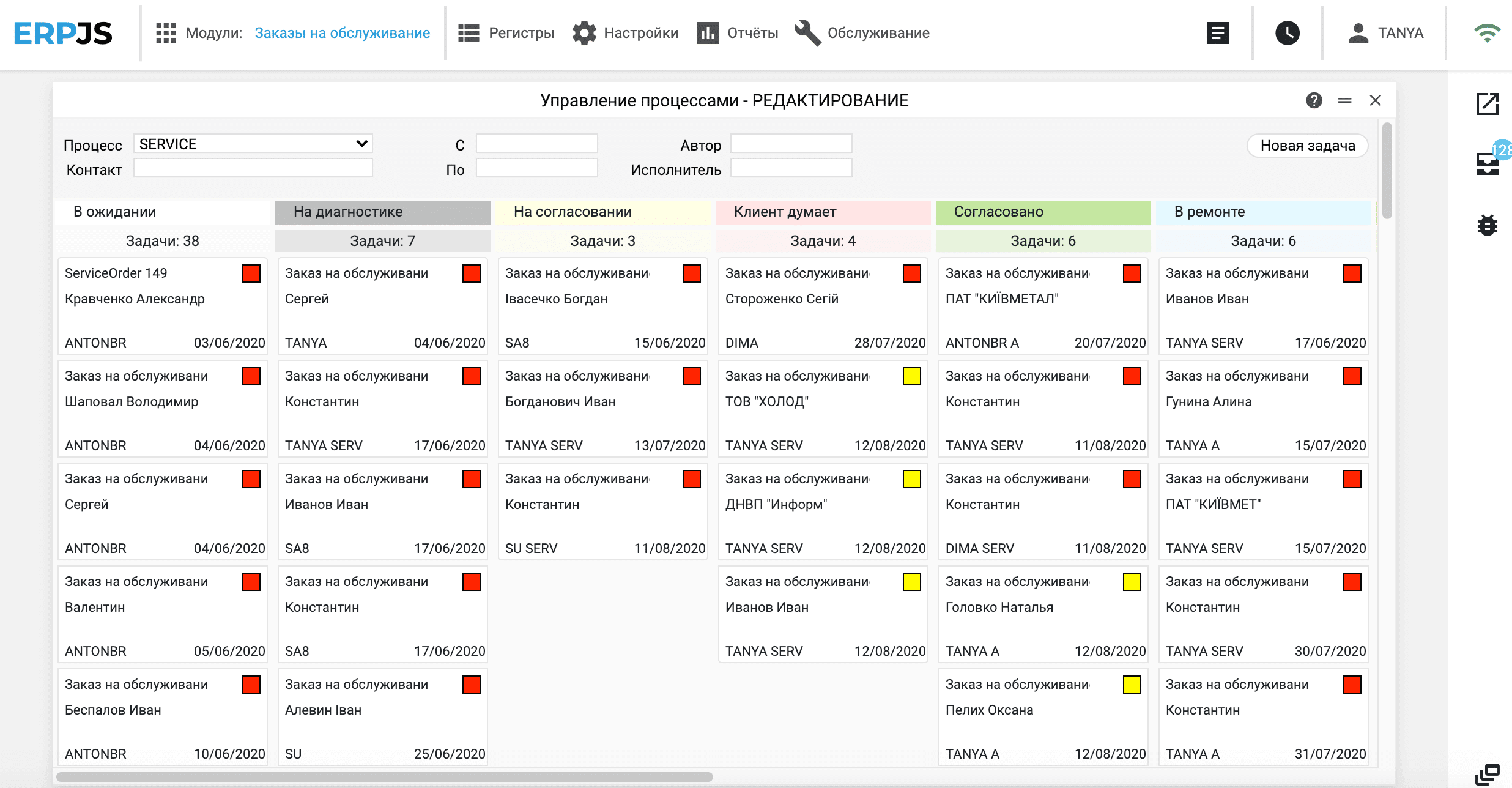Click the Новая задача button

[1307, 146]
